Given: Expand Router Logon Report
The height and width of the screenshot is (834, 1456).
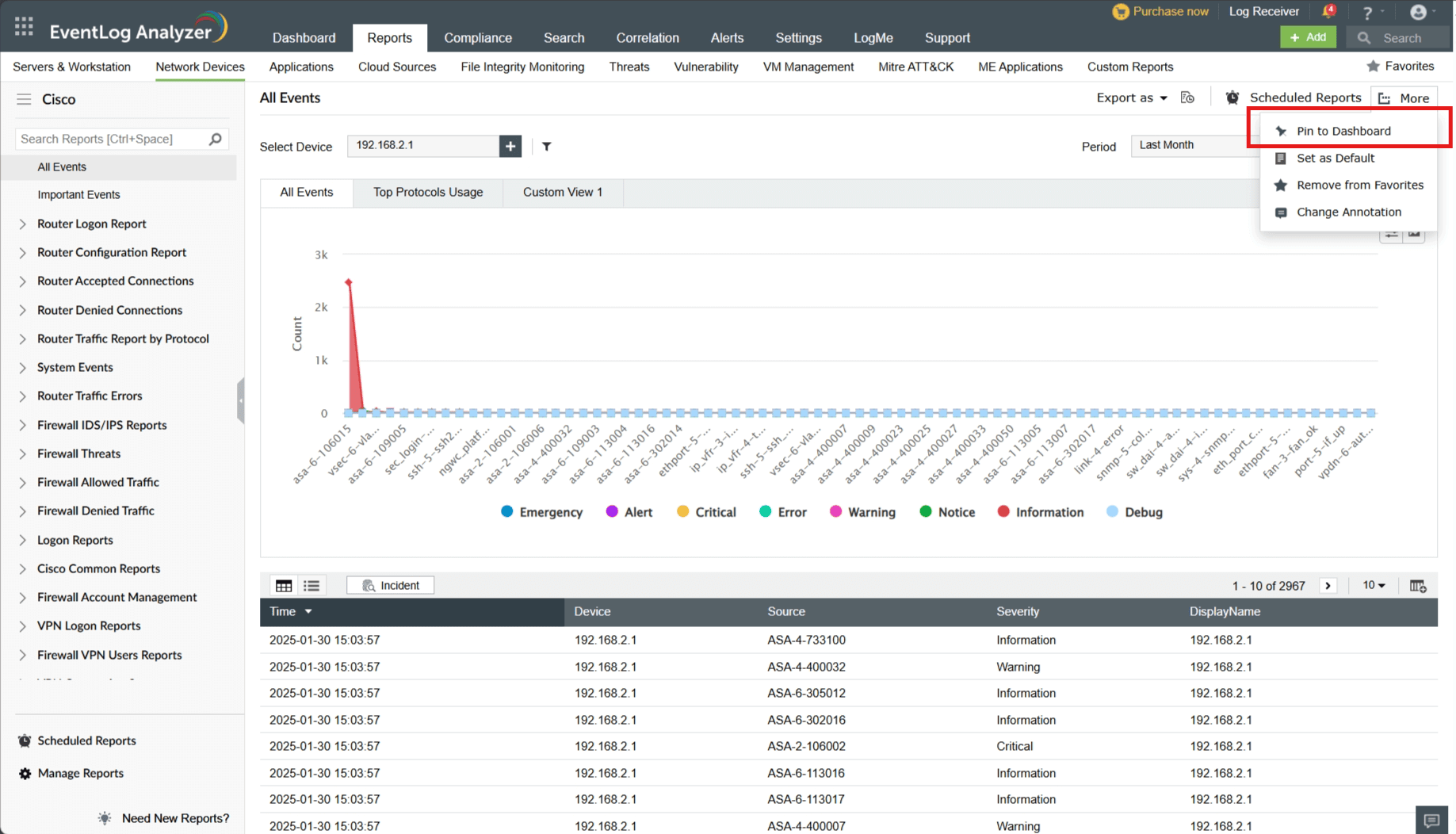Looking at the screenshot, I should (22, 224).
